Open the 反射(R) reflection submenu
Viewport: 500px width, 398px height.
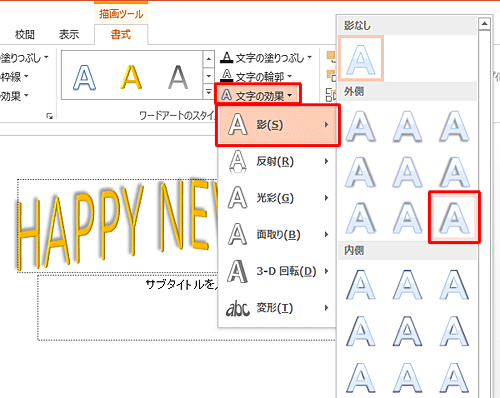click(277, 161)
